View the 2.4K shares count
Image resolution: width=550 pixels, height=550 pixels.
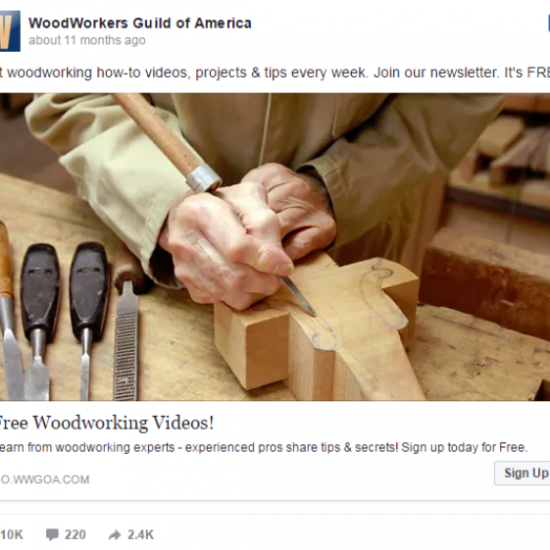140,535
